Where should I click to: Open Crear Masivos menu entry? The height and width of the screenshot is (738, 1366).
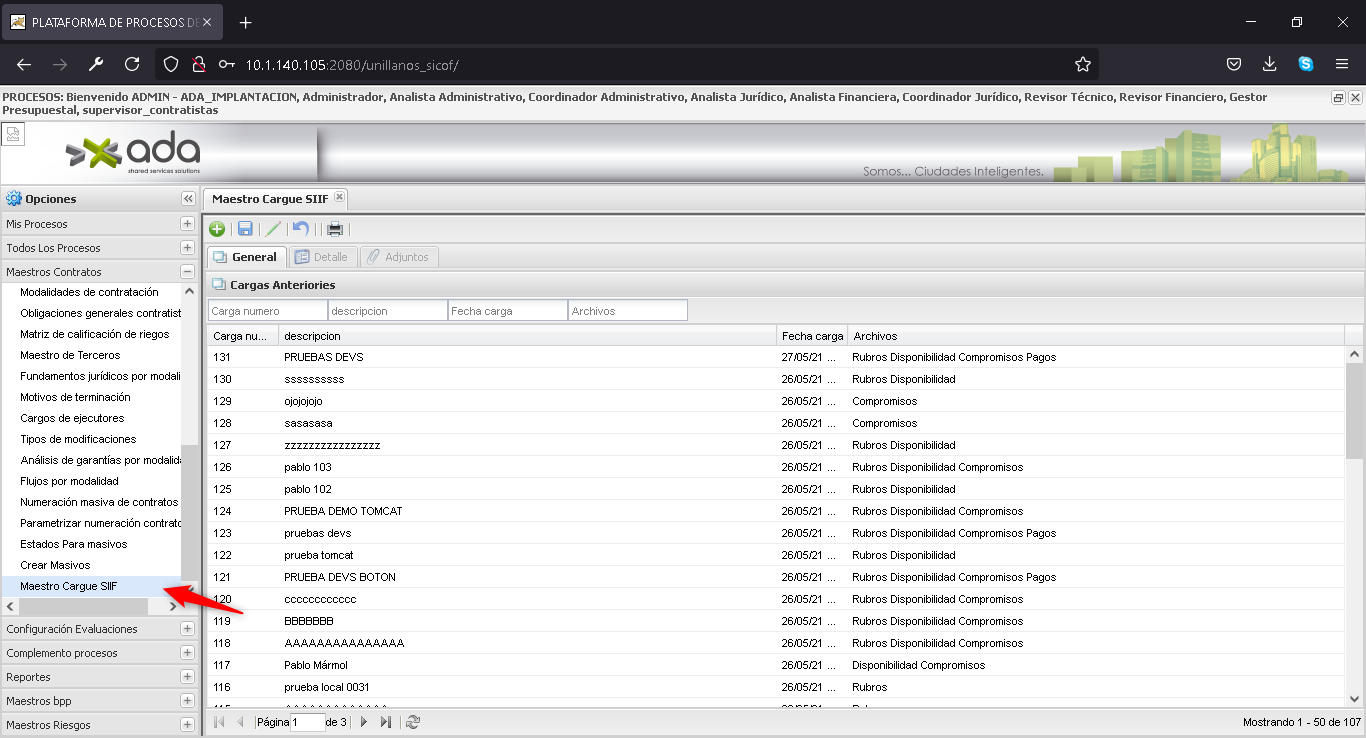tap(55, 565)
